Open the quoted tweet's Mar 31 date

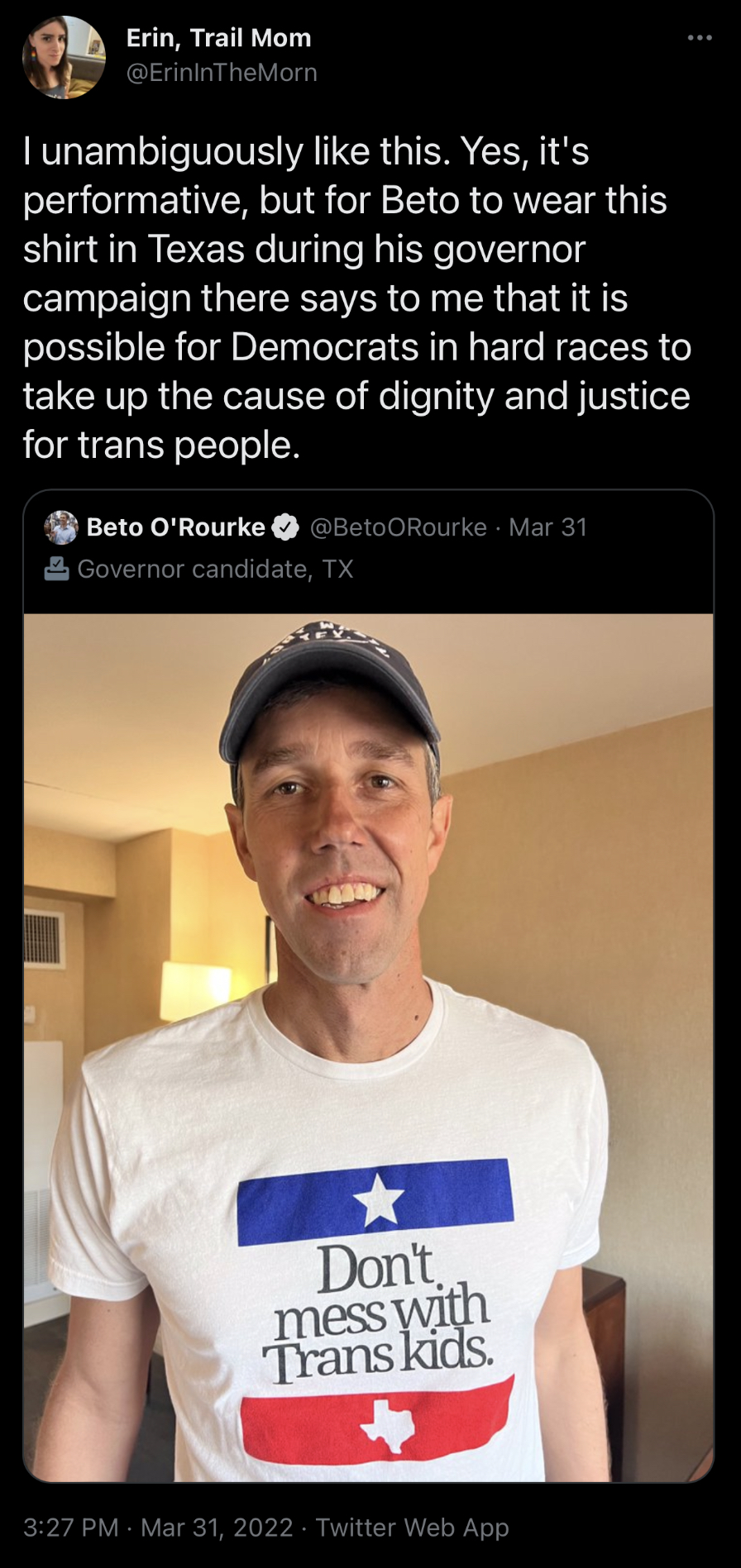coord(548,527)
